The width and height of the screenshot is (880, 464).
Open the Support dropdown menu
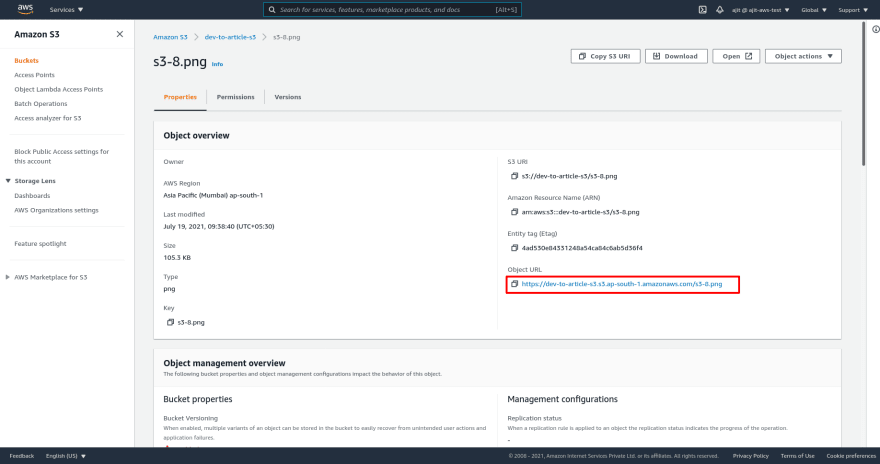pos(853,10)
